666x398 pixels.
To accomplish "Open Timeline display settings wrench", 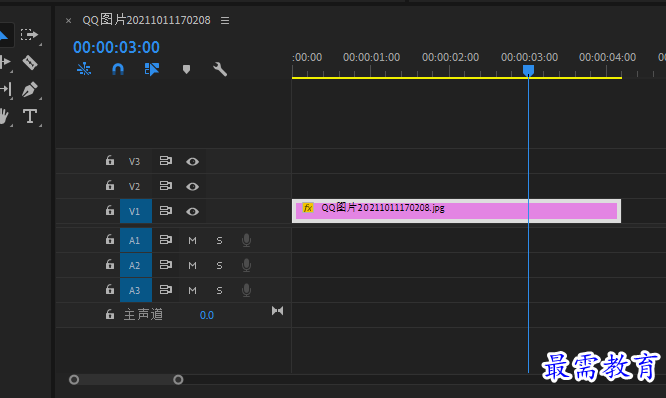I will (220, 69).
